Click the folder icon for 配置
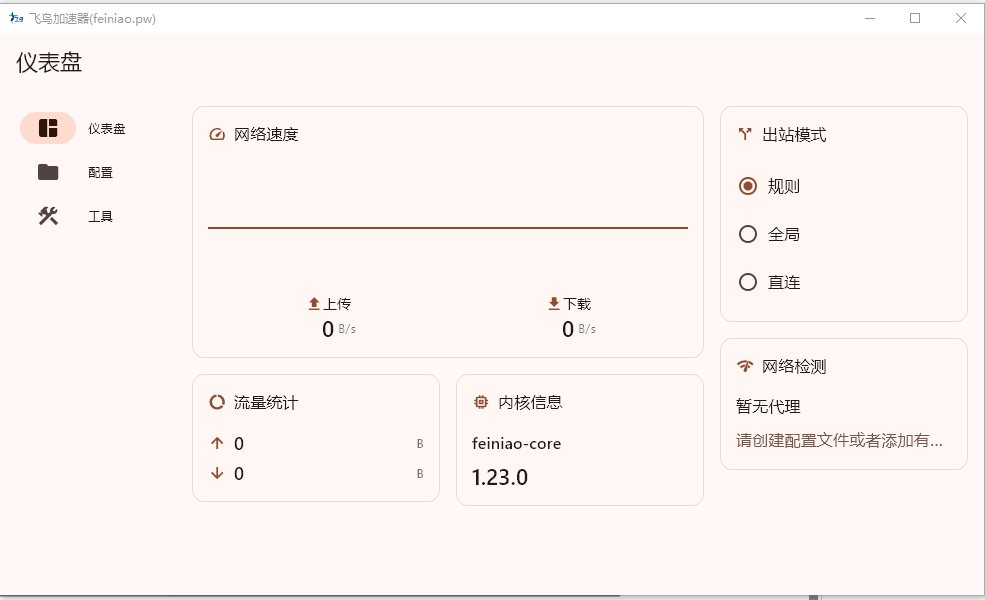The height and width of the screenshot is (600, 985). tap(48, 172)
